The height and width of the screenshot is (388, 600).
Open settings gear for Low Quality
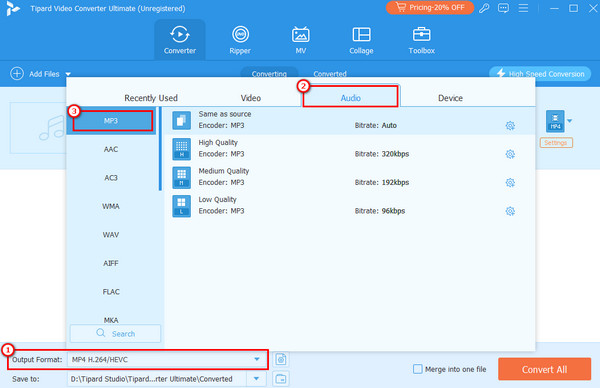pos(510,211)
